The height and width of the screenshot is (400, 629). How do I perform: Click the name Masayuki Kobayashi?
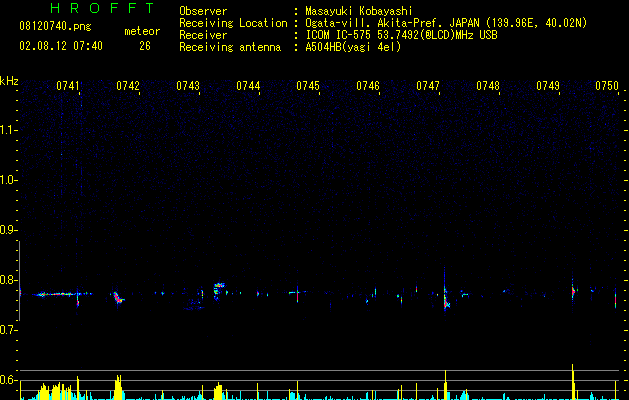(359, 11)
